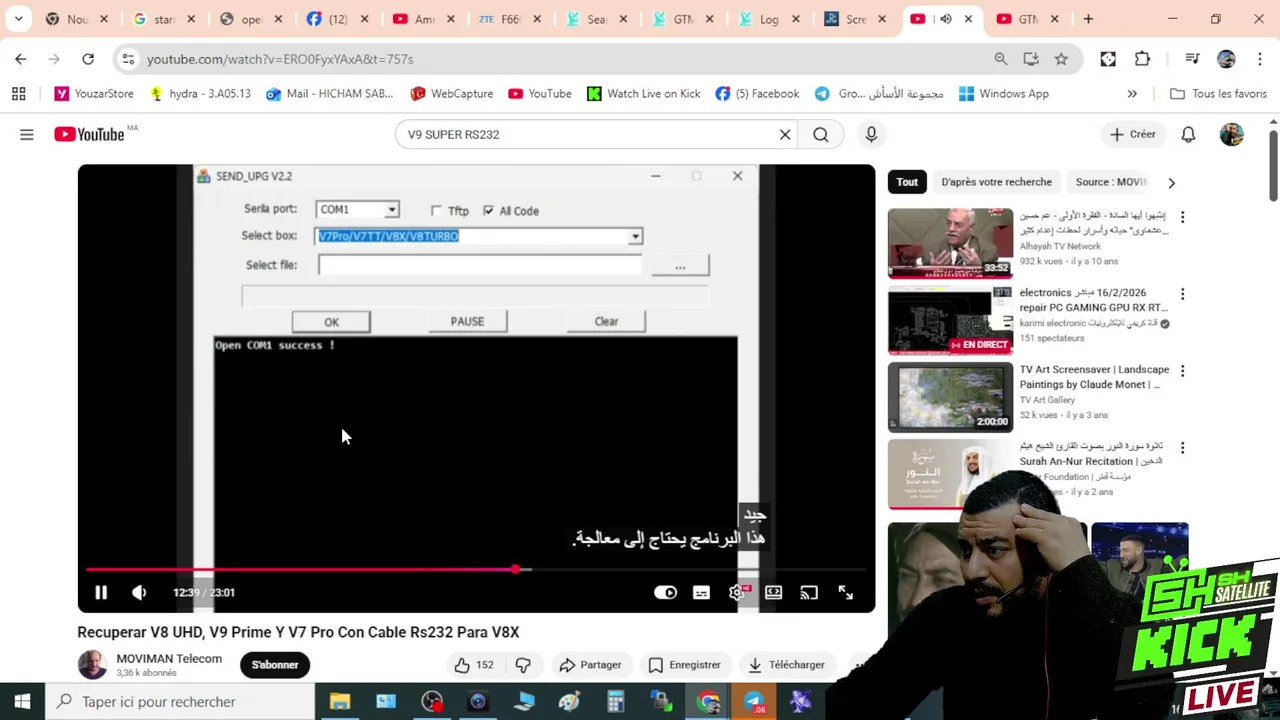Select D'après votre recherche chip

click(x=996, y=182)
